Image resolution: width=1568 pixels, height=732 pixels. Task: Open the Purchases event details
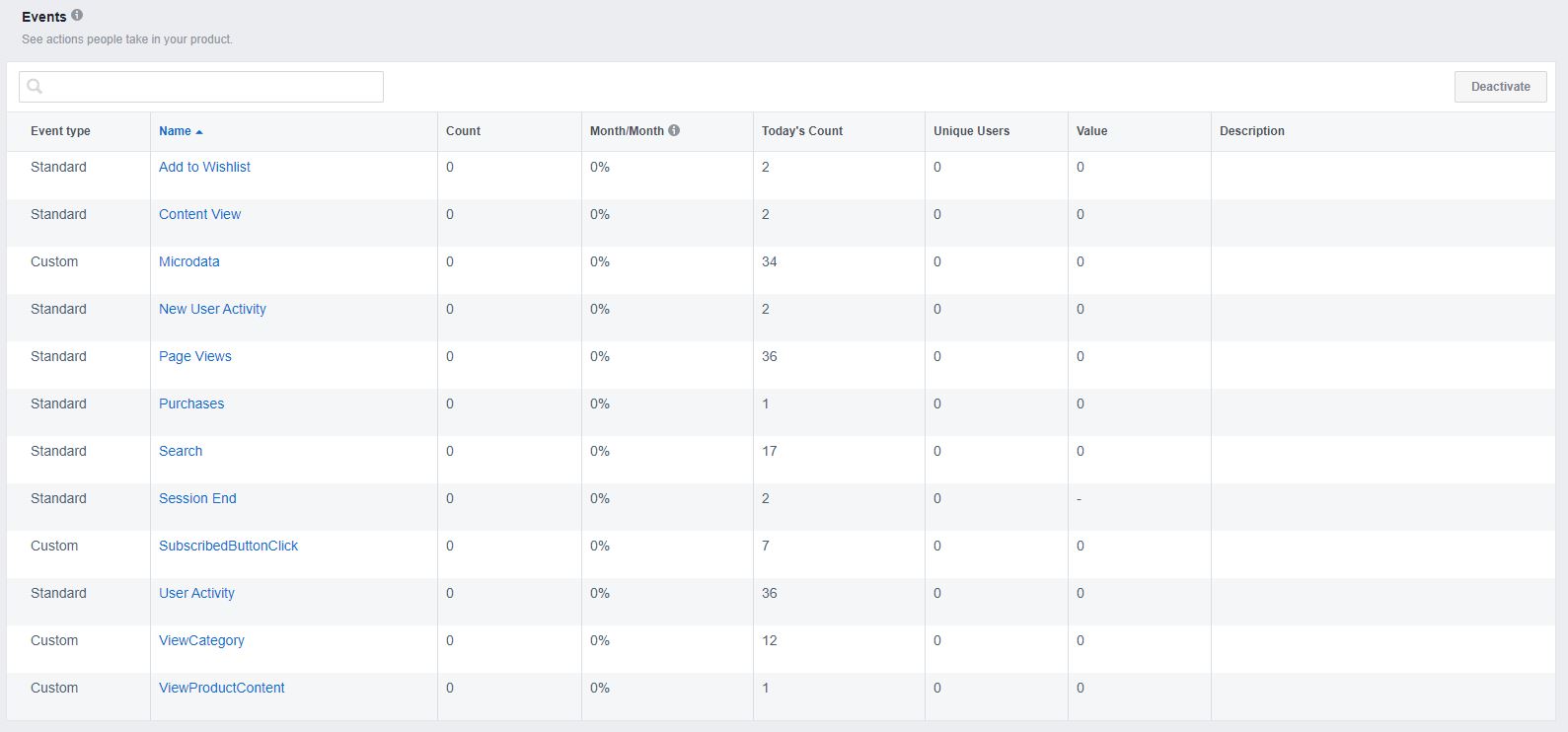point(191,403)
